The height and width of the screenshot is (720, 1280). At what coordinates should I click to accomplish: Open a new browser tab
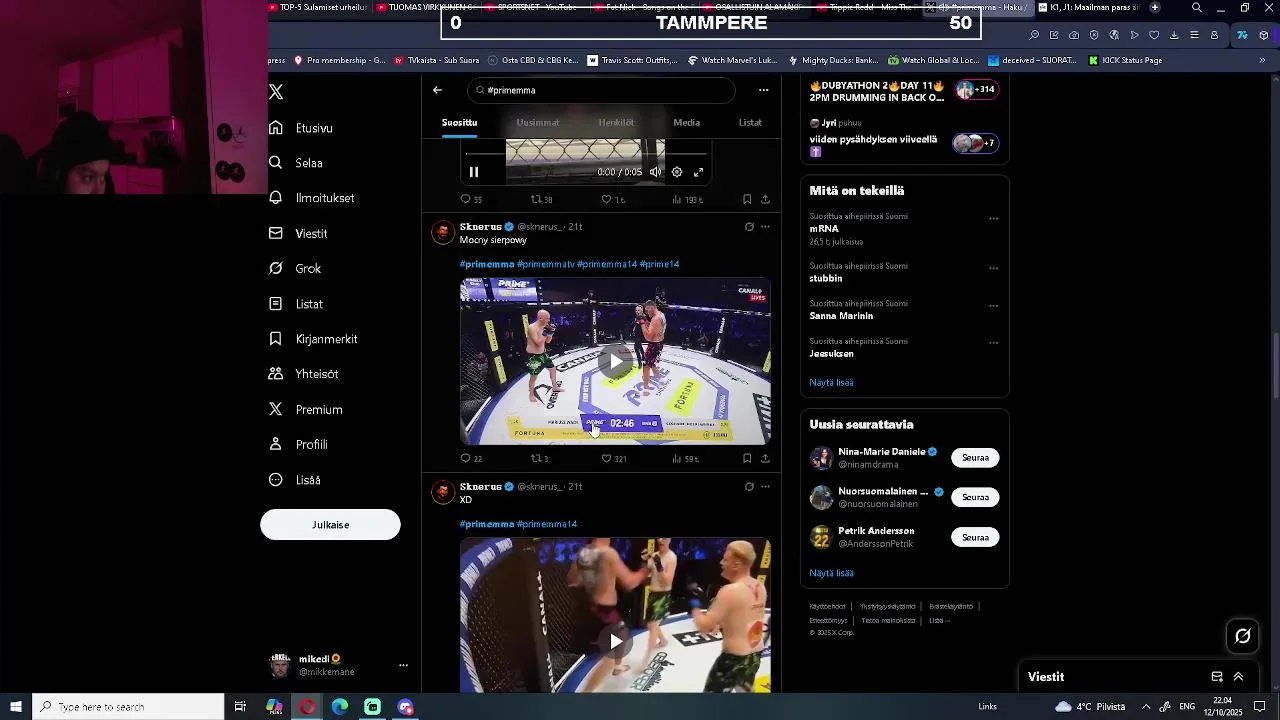pyautogui.click(x=1155, y=7)
